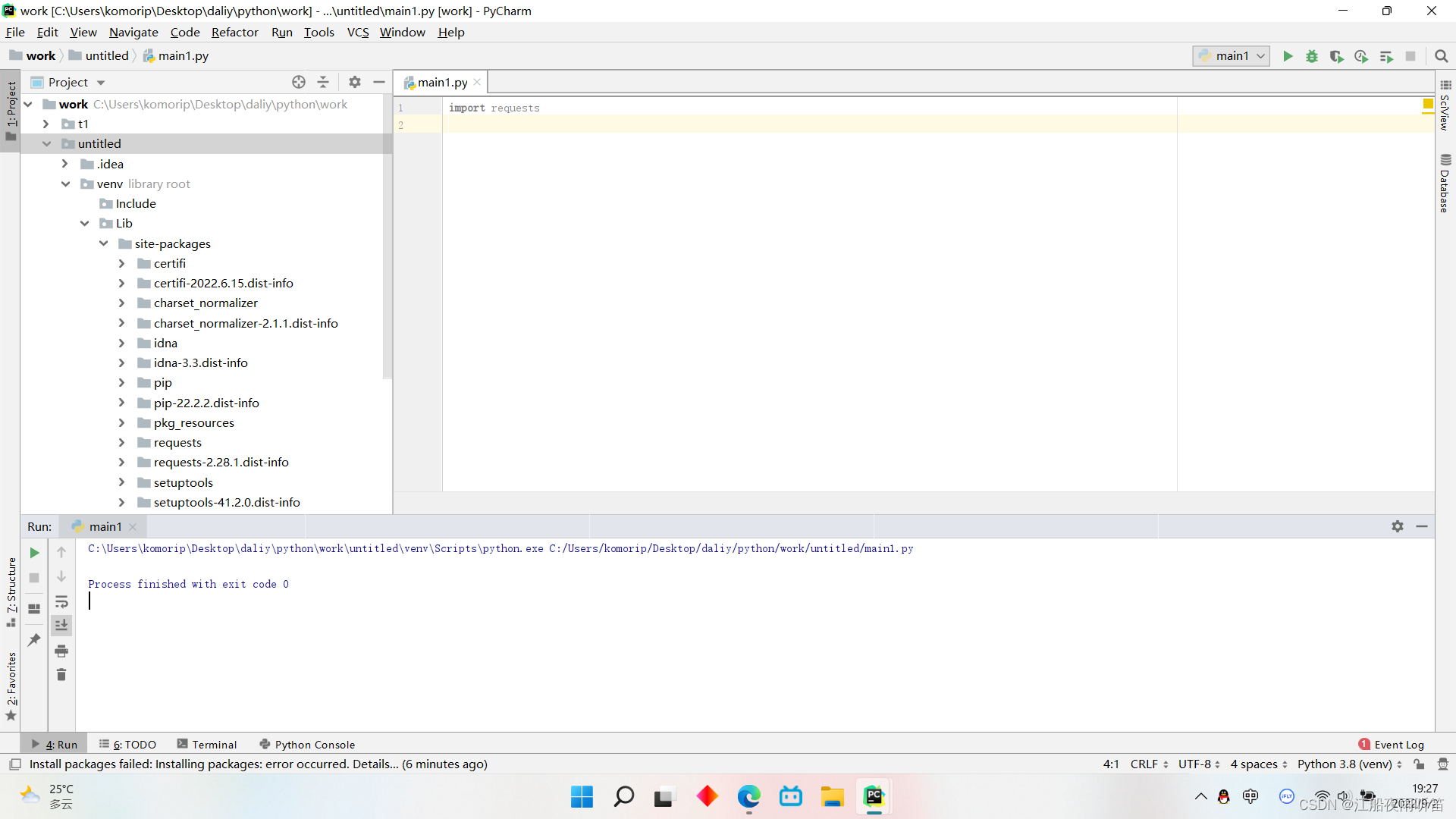The width and height of the screenshot is (1456, 819).
Task: Open Search Everywhere magnifier icon
Action: click(1442, 56)
